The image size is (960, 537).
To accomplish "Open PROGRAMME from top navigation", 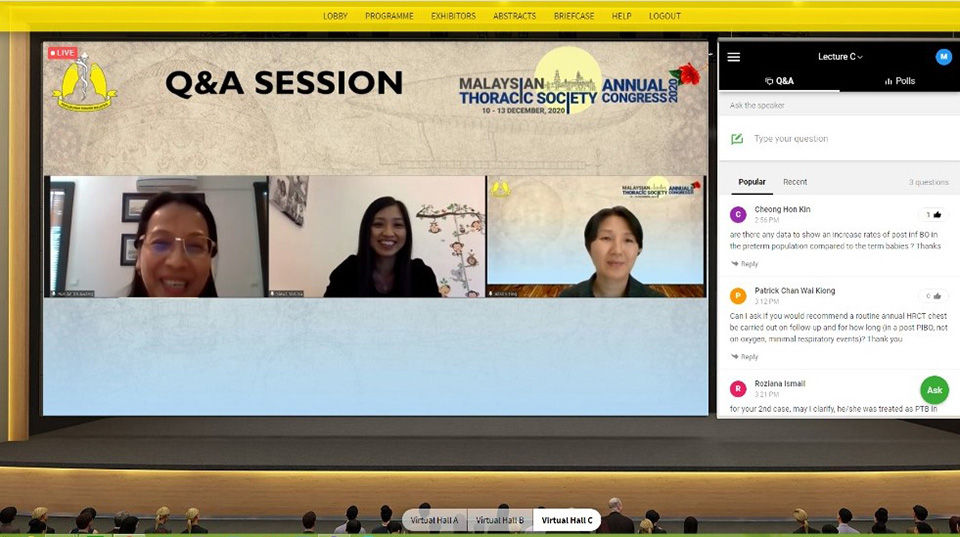I will (x=389, y=16).
